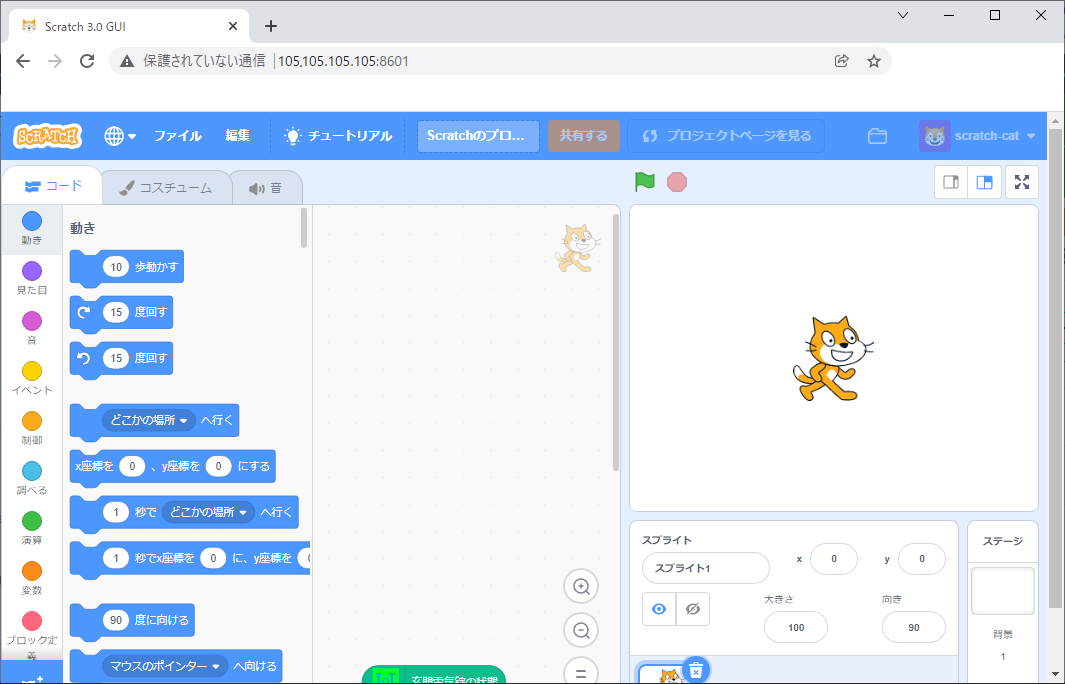
Task: Click the red stop button
Action: click(676, 182)
